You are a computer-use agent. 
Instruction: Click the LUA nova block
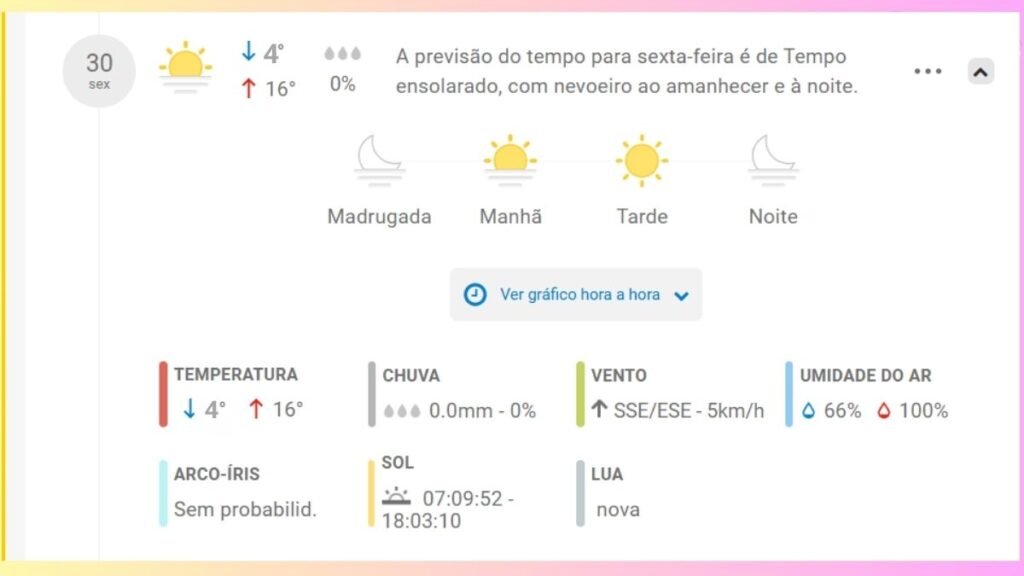609,492
